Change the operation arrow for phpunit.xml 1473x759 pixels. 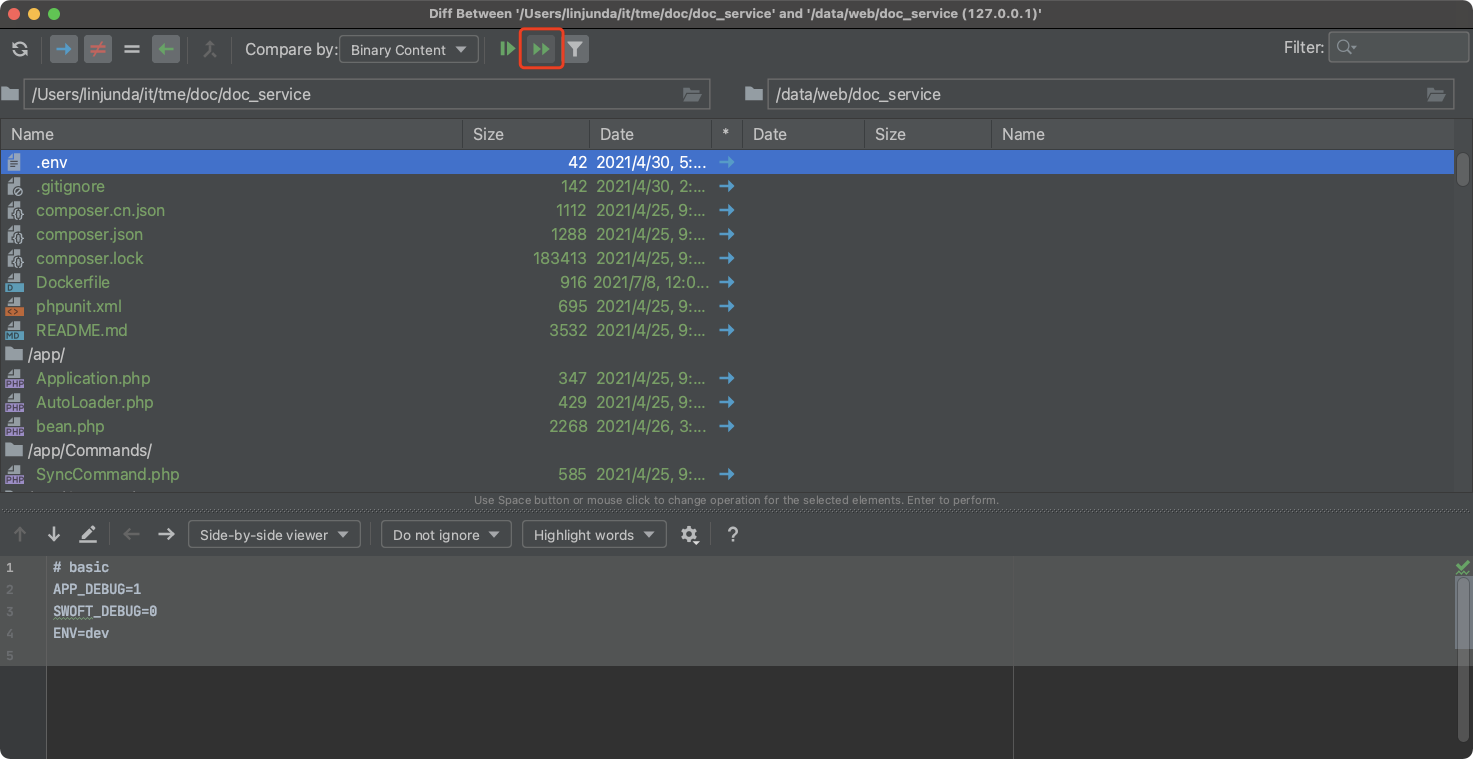coord(727,306)
